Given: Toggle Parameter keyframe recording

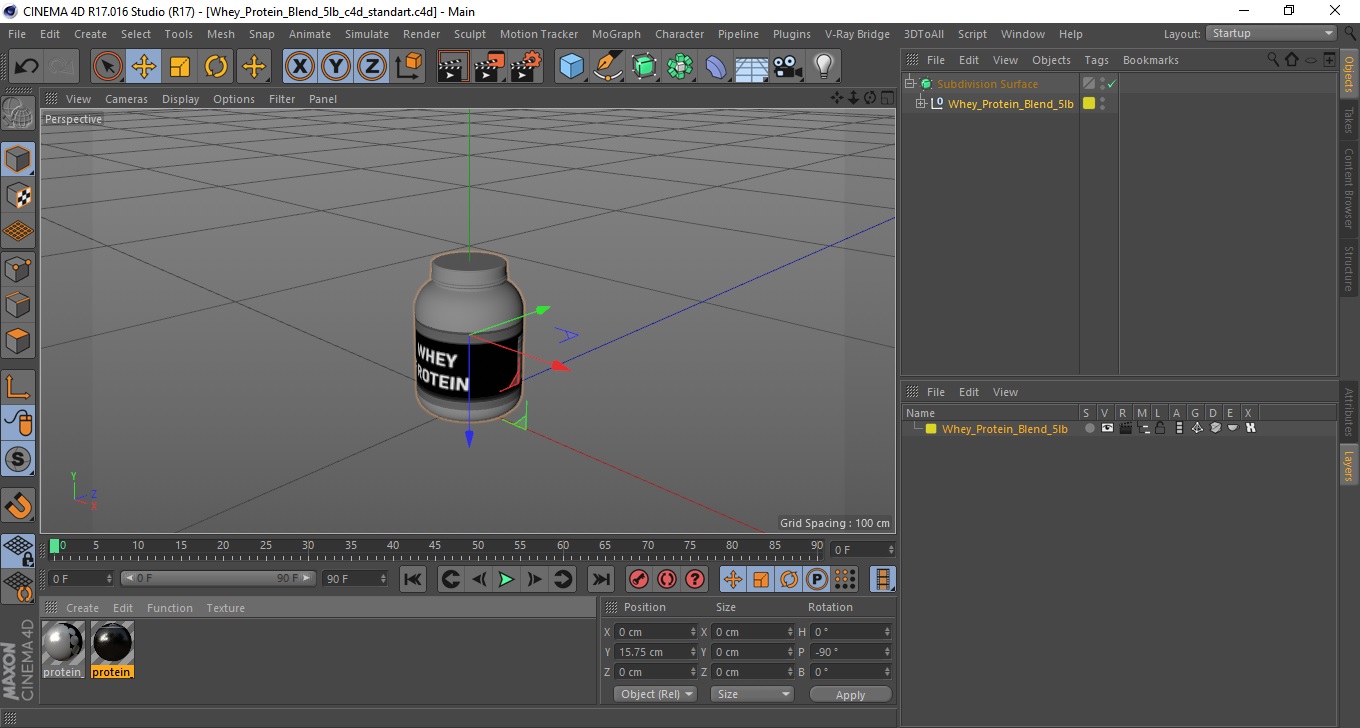Looking at the screenshot, I should point(817,579).
